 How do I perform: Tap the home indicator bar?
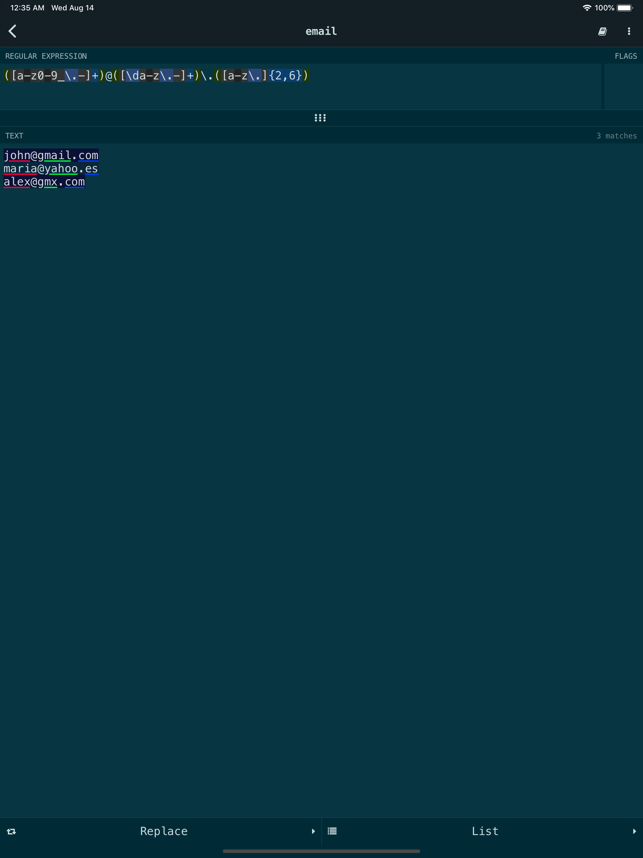[321, 851]
